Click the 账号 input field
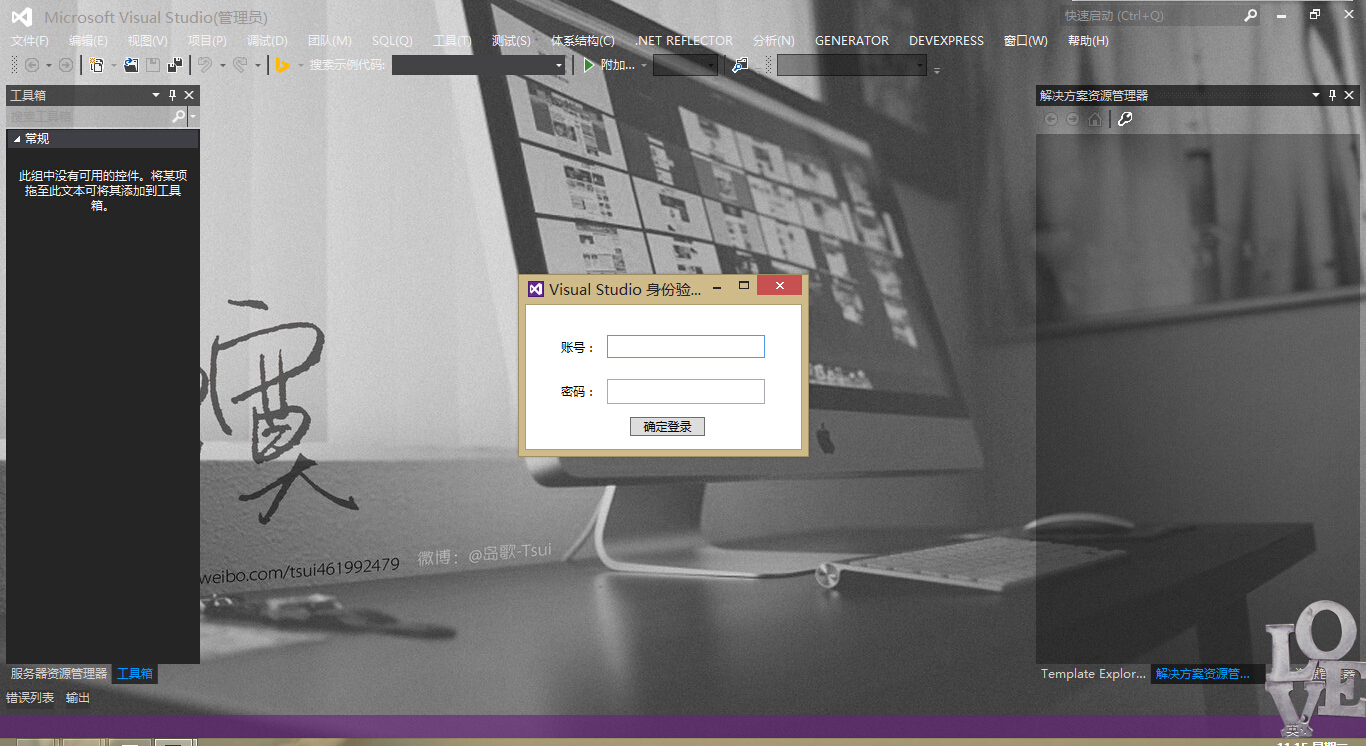1366x746 pixels. click(x=686, y=346)
